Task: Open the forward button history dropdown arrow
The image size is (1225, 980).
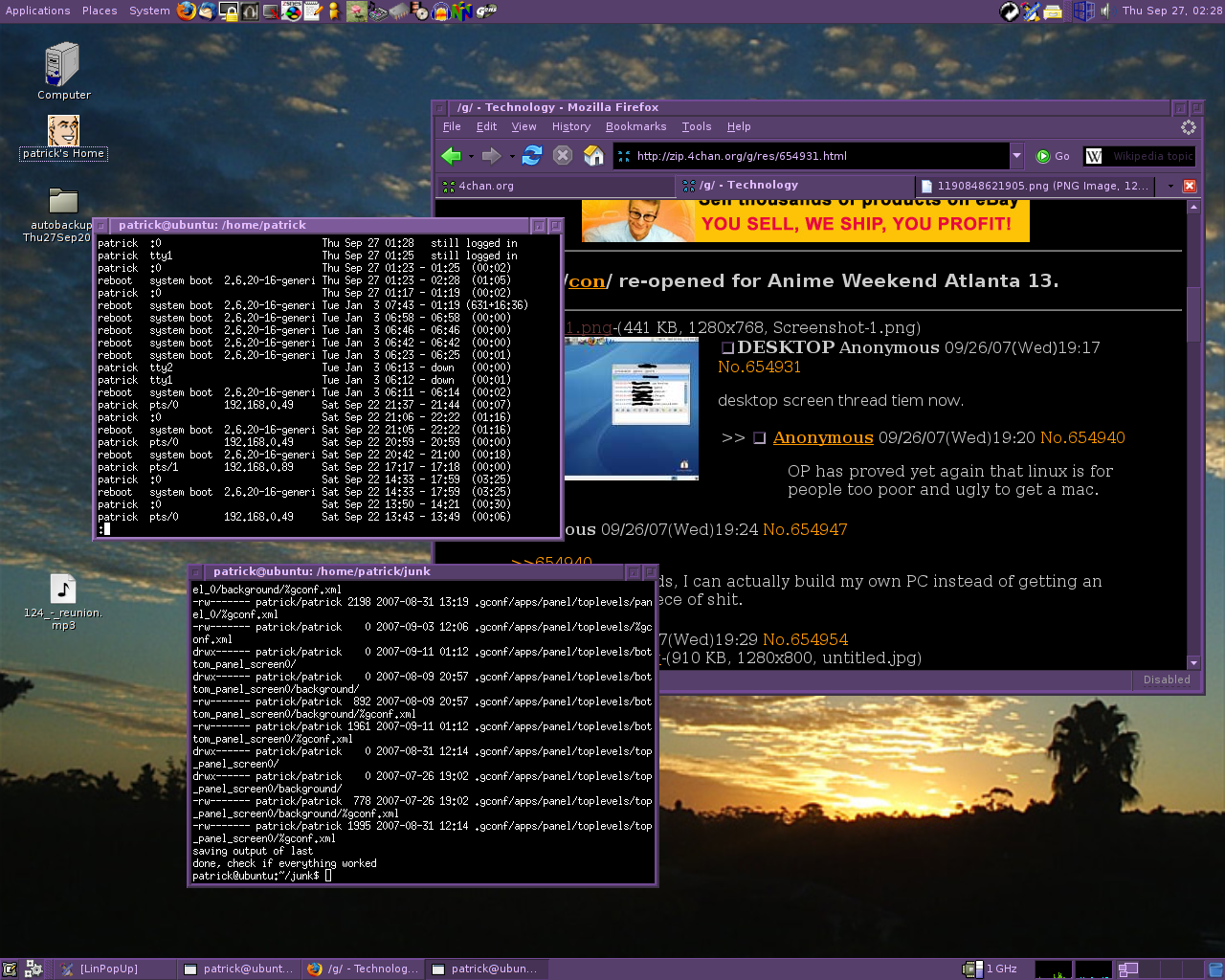Action: [x=511, y=156]
